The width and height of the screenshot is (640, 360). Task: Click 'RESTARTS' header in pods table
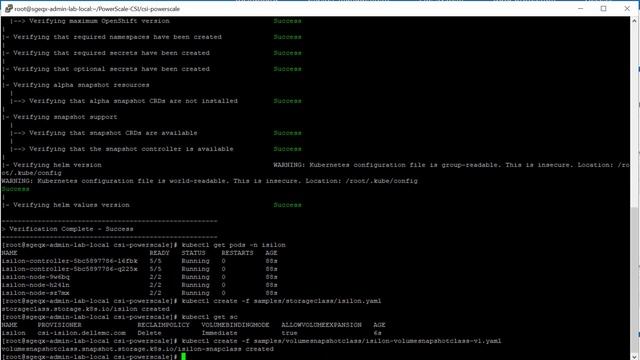point(238,253)
